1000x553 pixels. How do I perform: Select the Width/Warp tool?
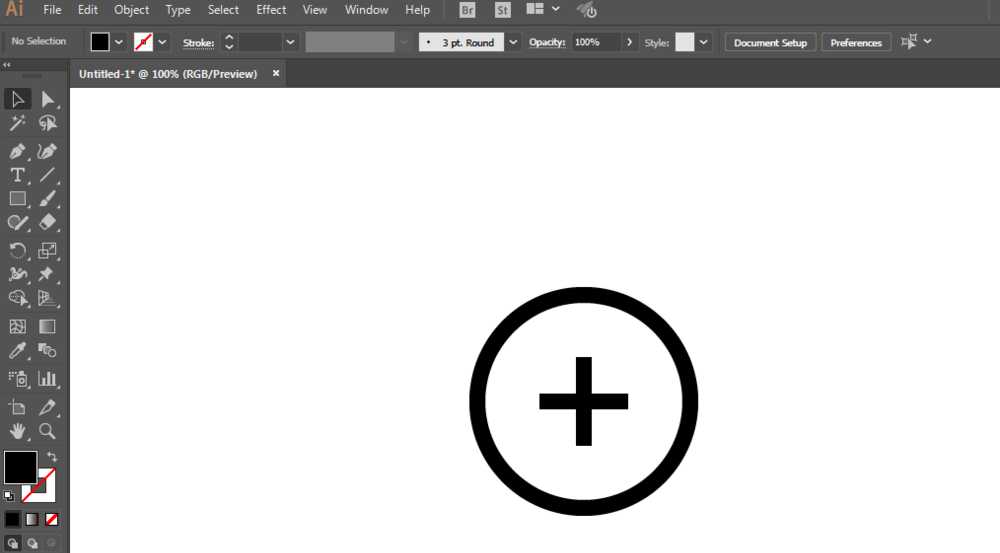tap(17, 274)
